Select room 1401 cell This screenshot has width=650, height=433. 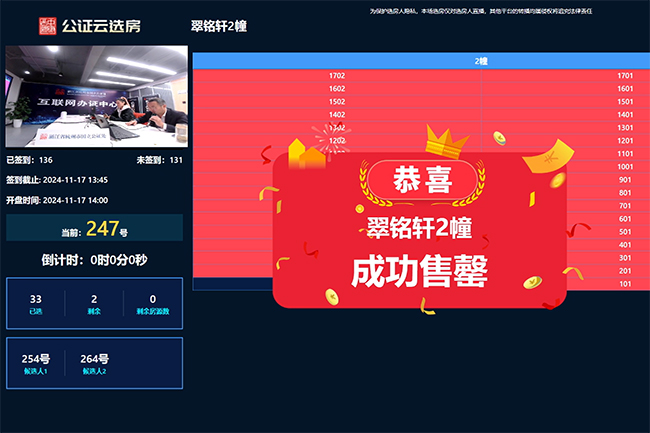click(x=566, y=114)
